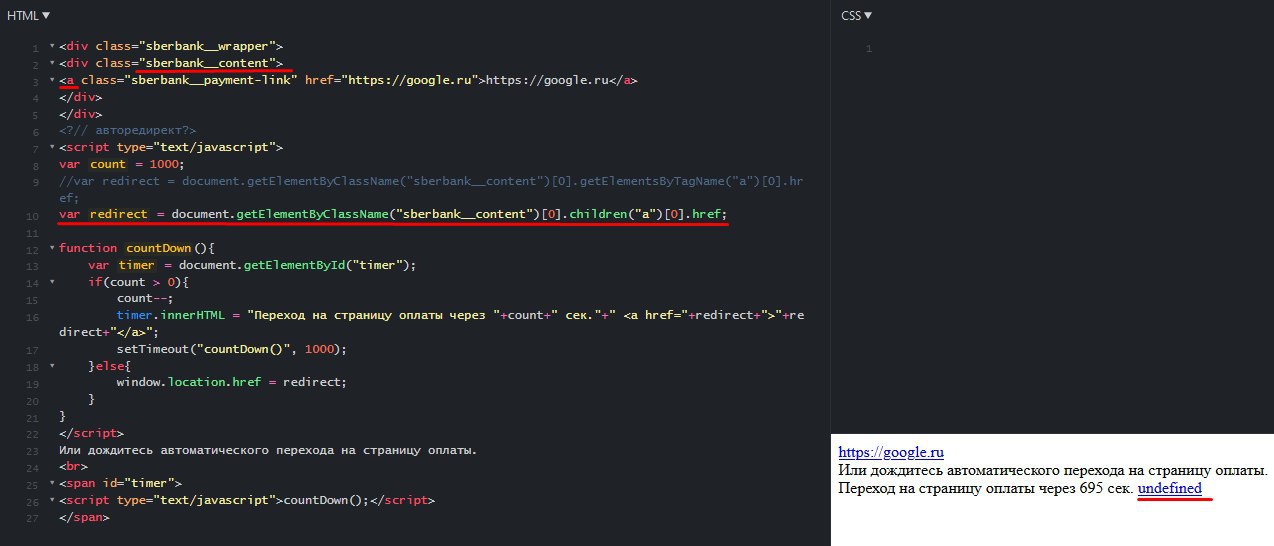
Task: Follow the 'undefined' link in preview
Action: click(1169, 488)
